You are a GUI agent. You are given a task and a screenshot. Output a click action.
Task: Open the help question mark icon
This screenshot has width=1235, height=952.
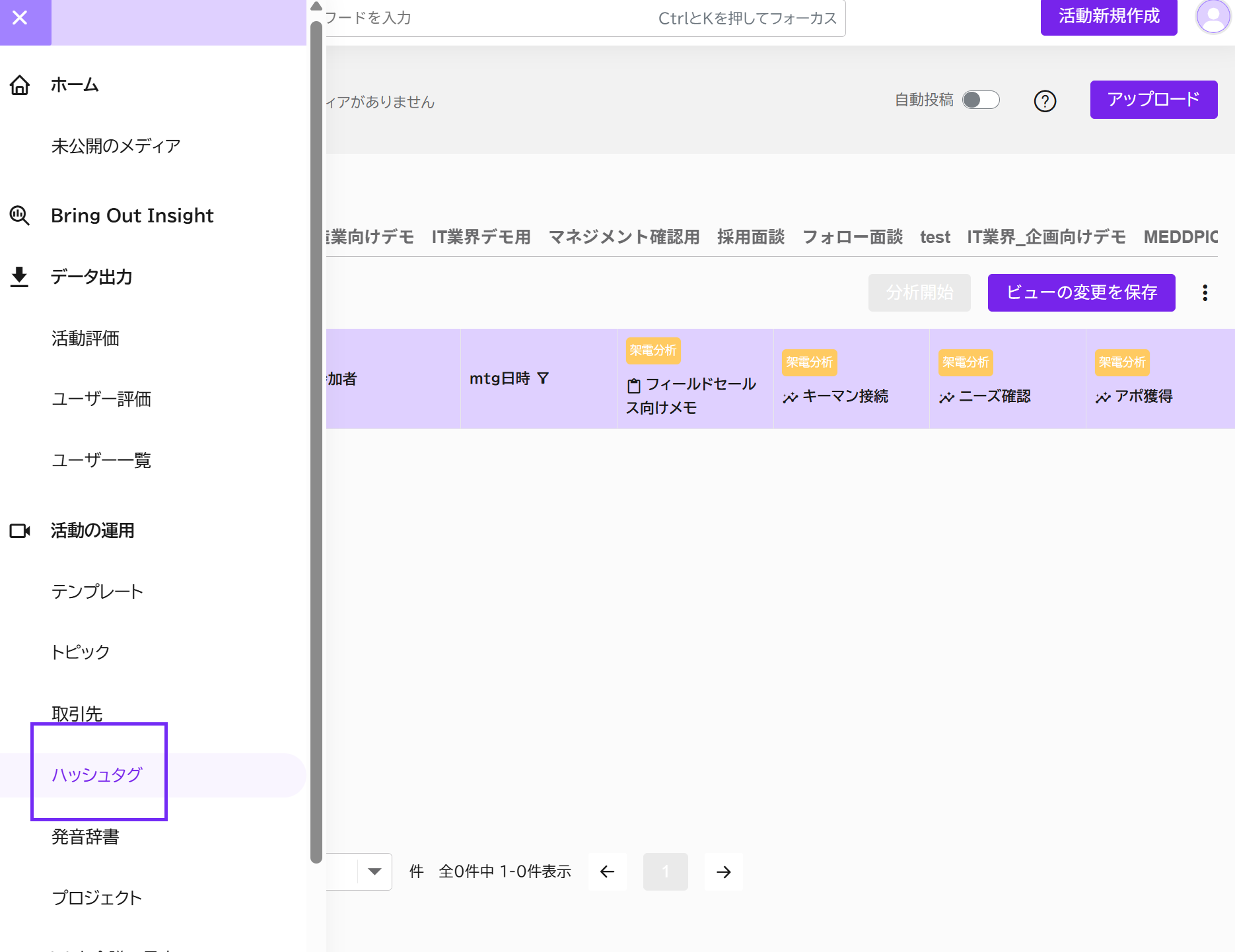(1045, 101)
